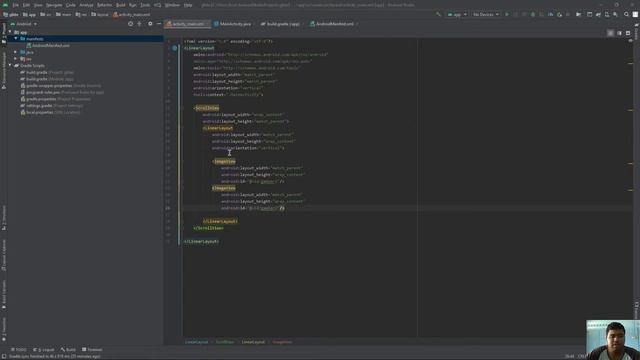
Task: Open the Android project view dropdown
Action: [x=24, y=24]
